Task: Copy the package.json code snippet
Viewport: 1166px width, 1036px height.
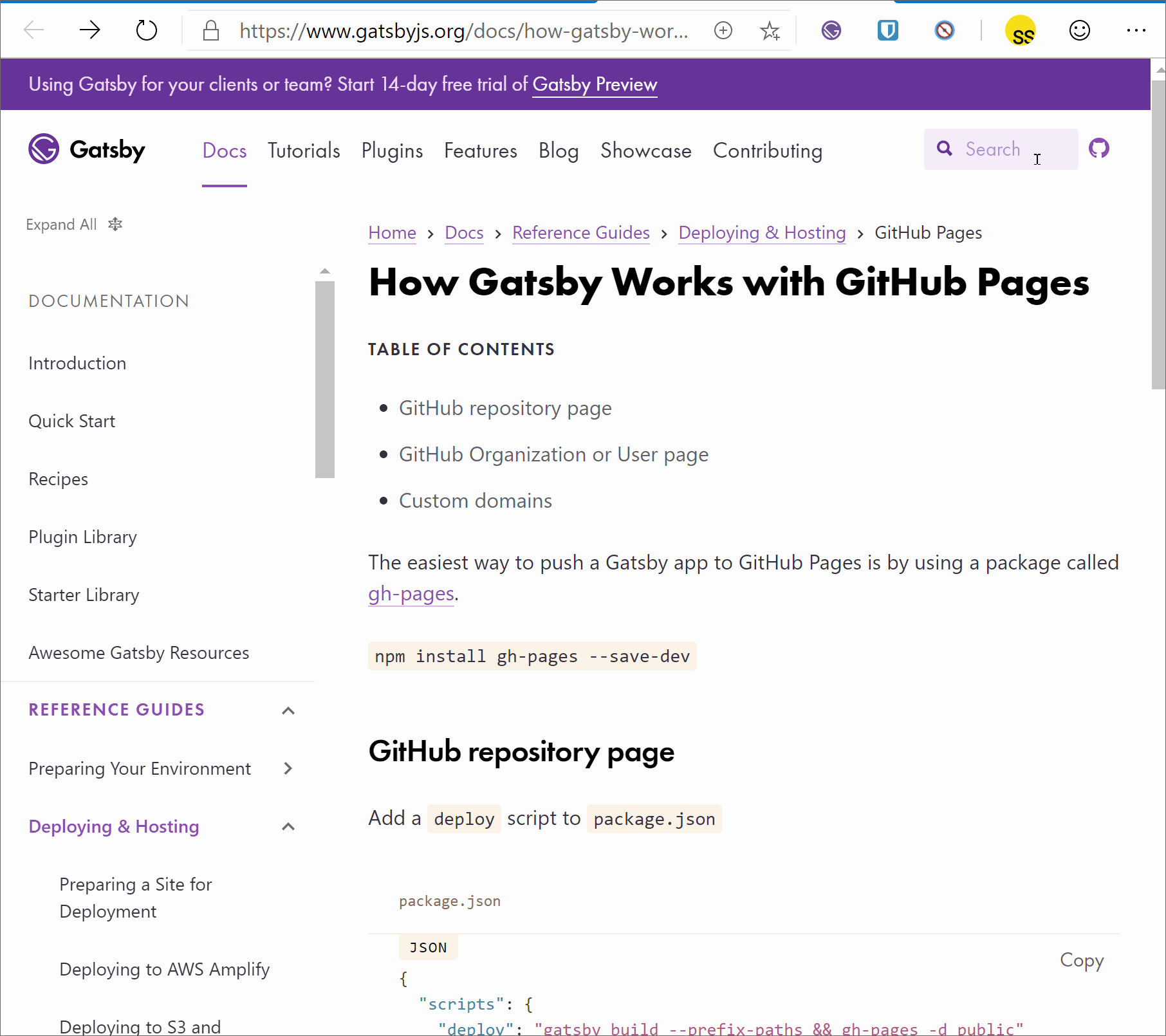Action: tap(1082, 960)
